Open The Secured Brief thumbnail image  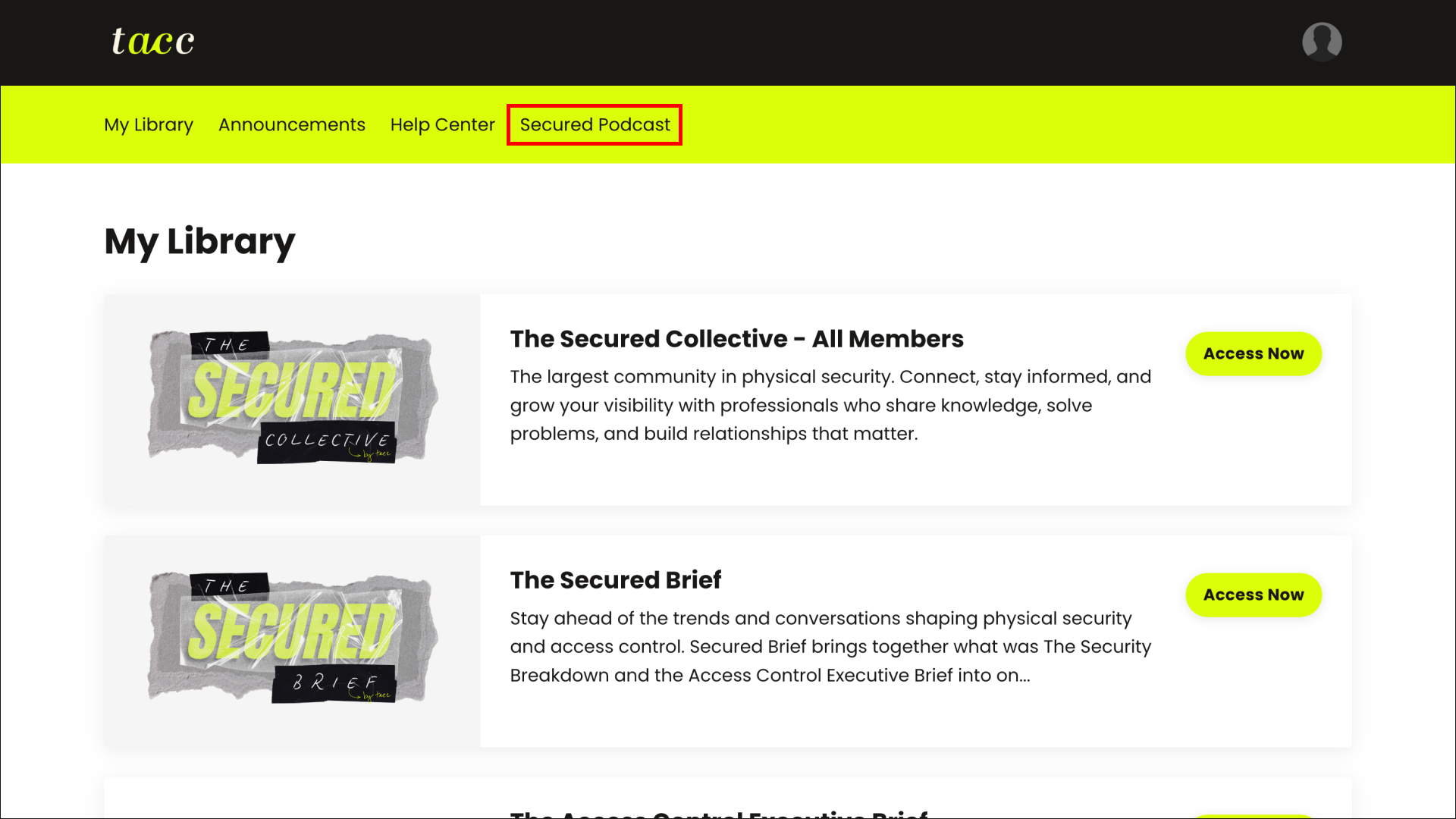(293, 641)
